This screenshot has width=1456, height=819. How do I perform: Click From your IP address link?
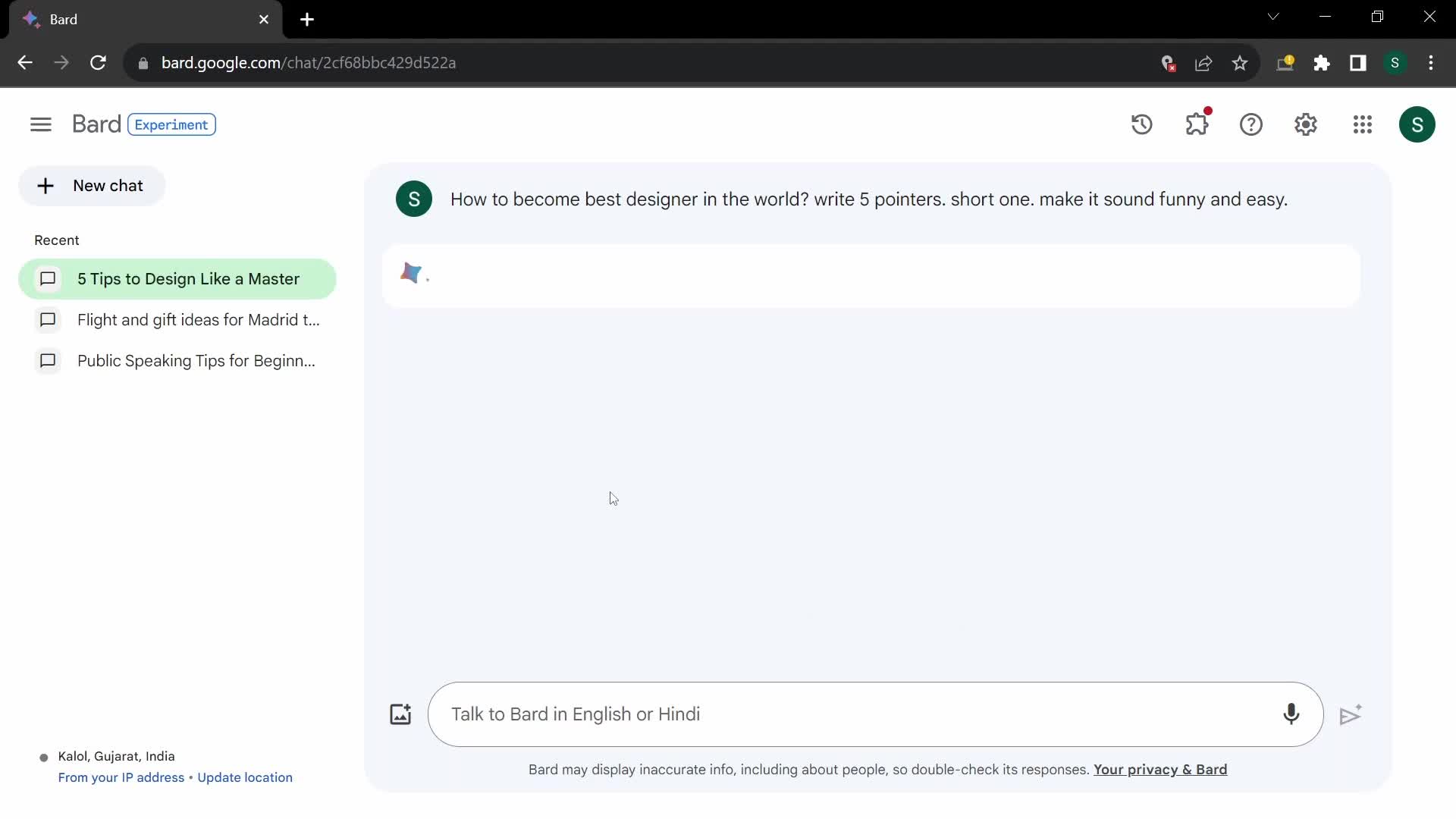tap(121, 777)
